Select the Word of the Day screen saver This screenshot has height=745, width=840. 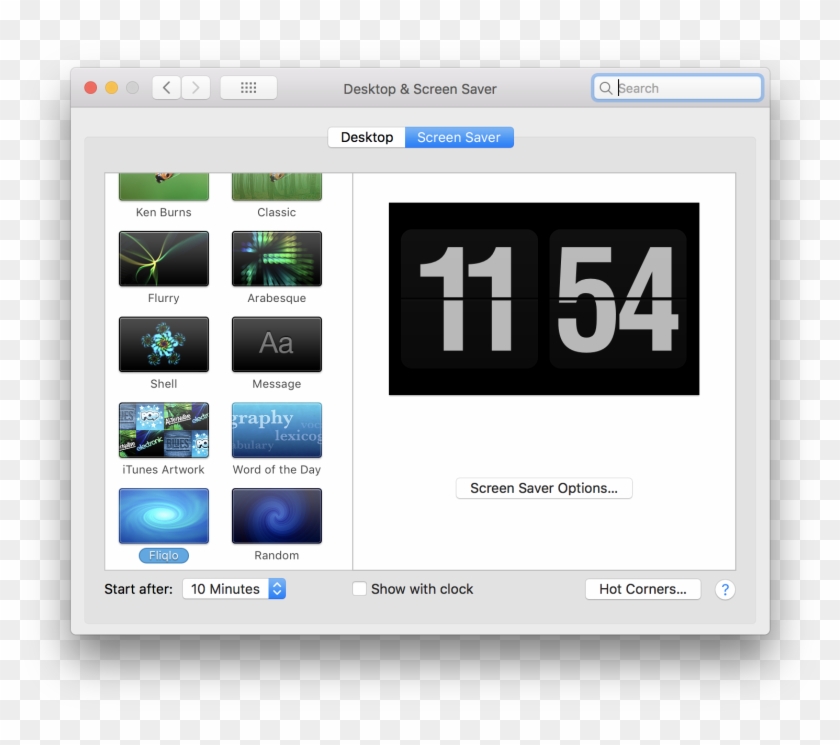(276, 430)
